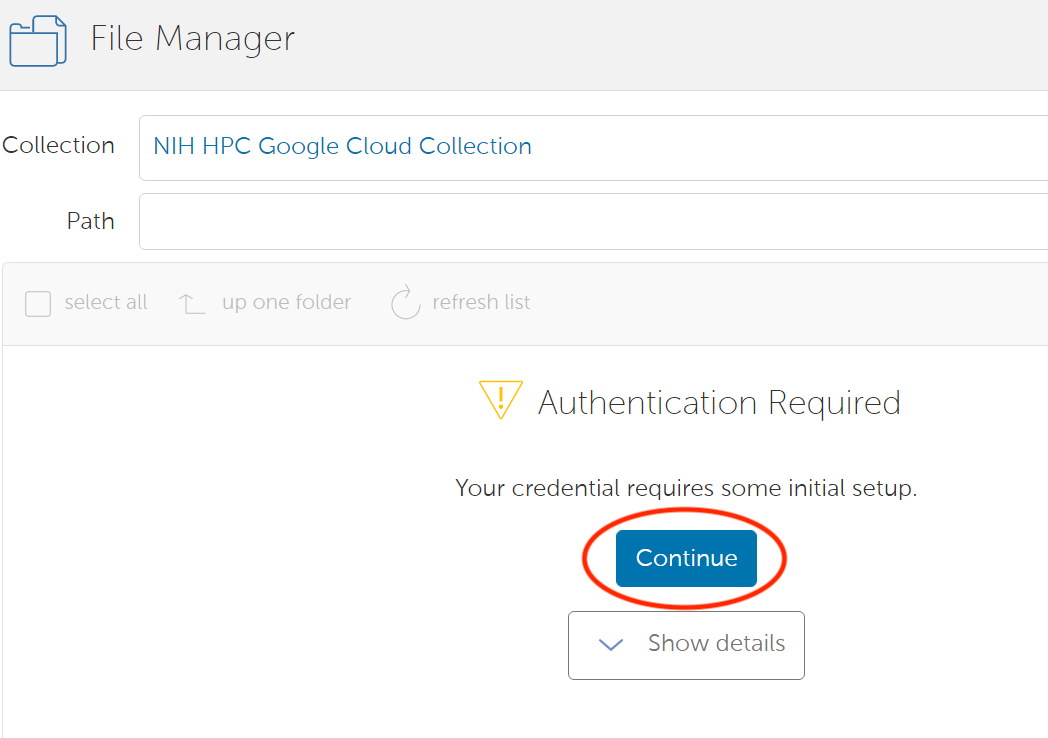Open the NIH HPC Google Cloud Collection link

point(342,146)
